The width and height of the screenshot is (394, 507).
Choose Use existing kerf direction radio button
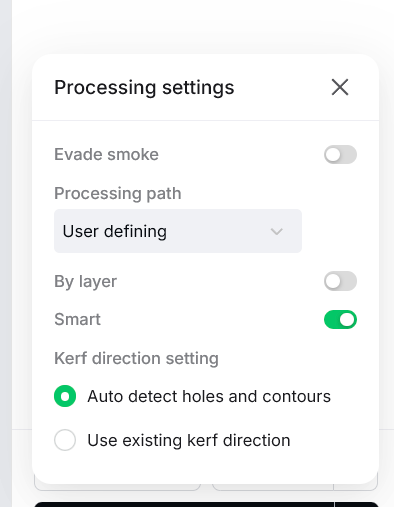pyautogui.click(x=65, y=440)
